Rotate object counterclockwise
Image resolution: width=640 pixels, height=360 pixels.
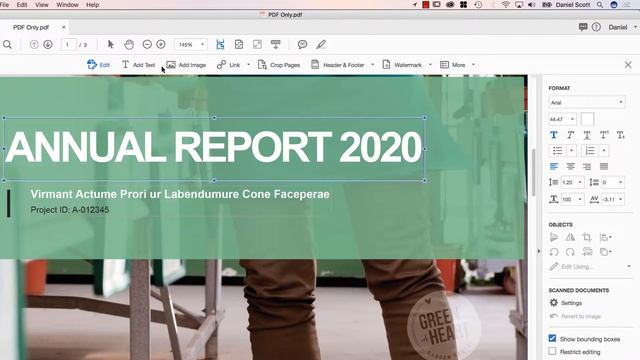point(553,252)
